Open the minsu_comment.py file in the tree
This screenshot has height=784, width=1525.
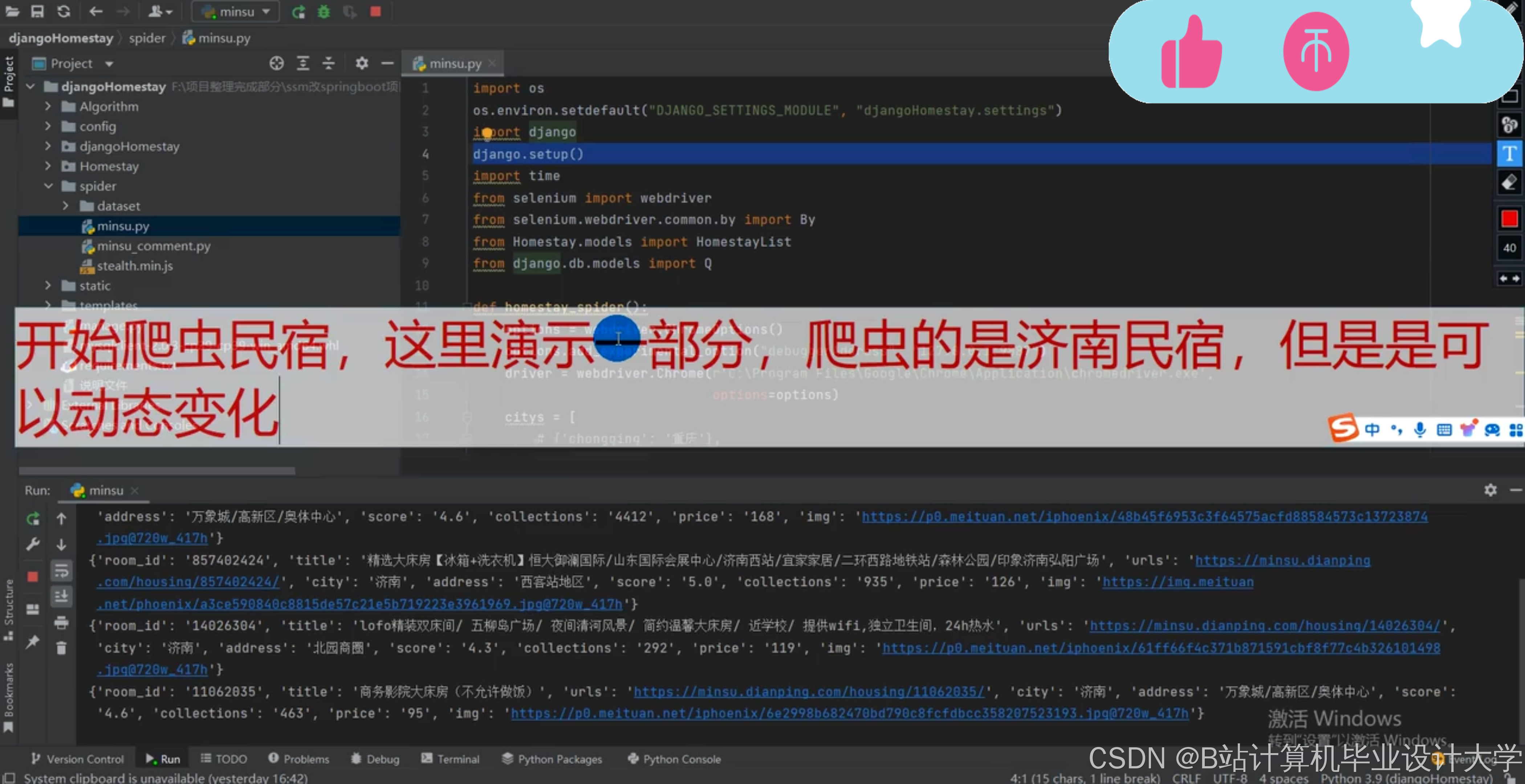coord(153,246)
